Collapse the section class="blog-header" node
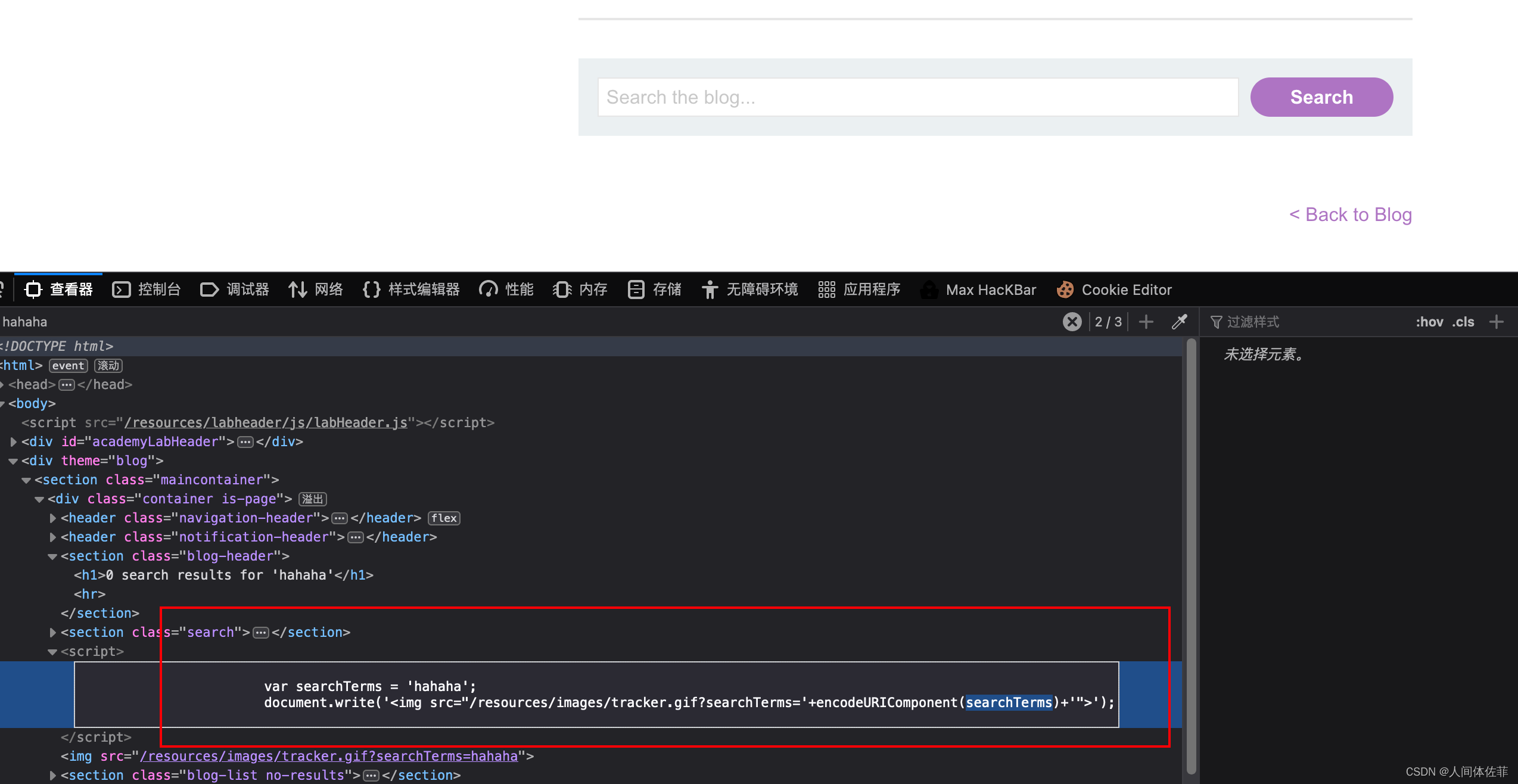This screenshot has width=1518, height=784. point(52,556)
